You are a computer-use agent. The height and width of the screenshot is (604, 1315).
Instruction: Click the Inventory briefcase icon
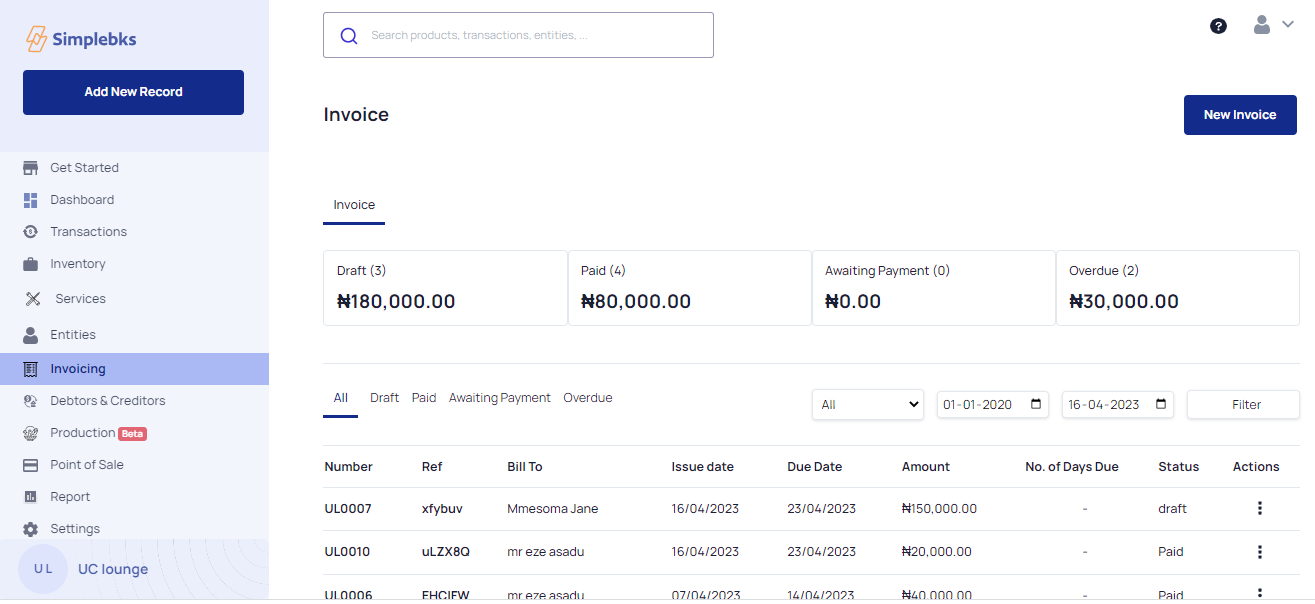pos(31,264)
